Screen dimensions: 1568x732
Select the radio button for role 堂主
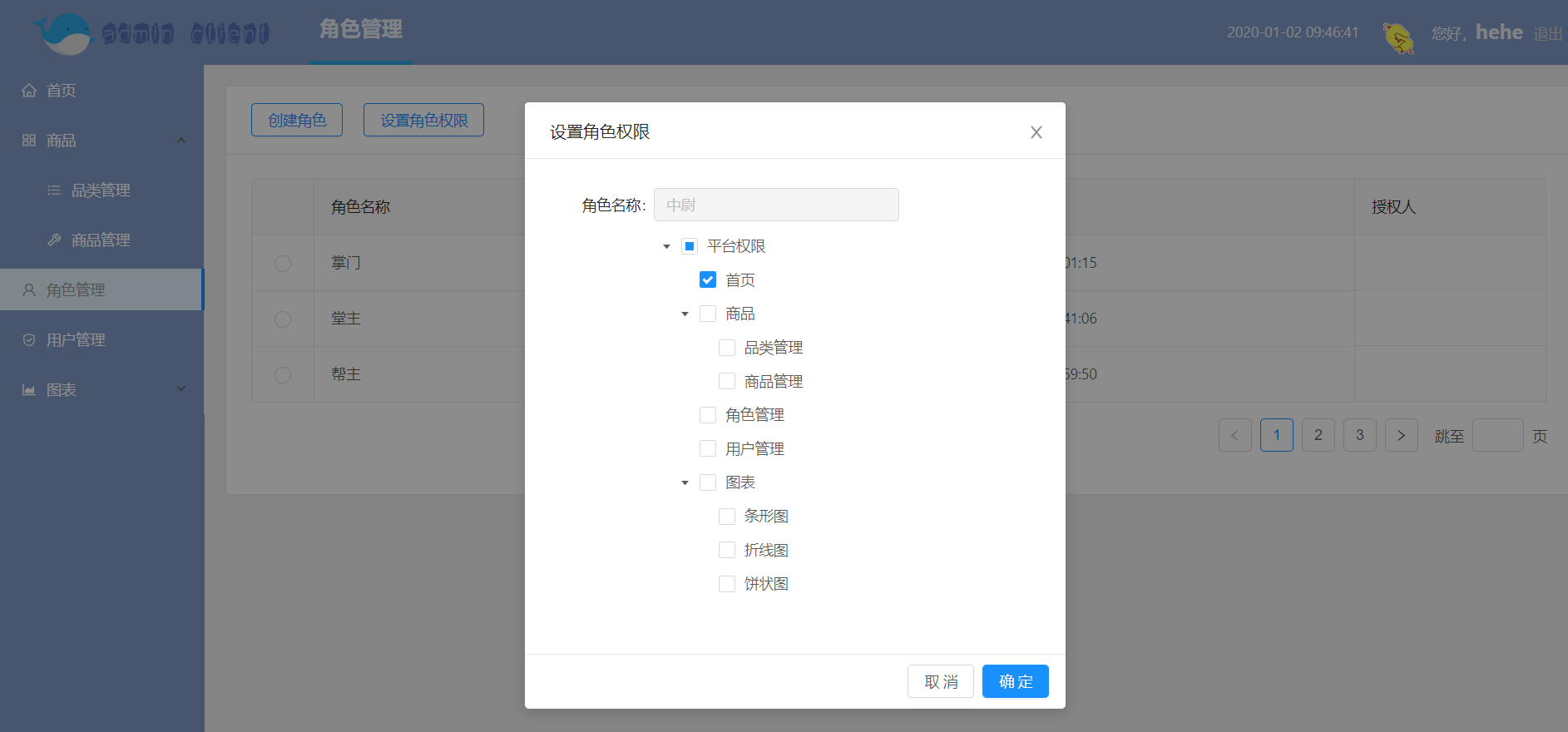point(283,319)
